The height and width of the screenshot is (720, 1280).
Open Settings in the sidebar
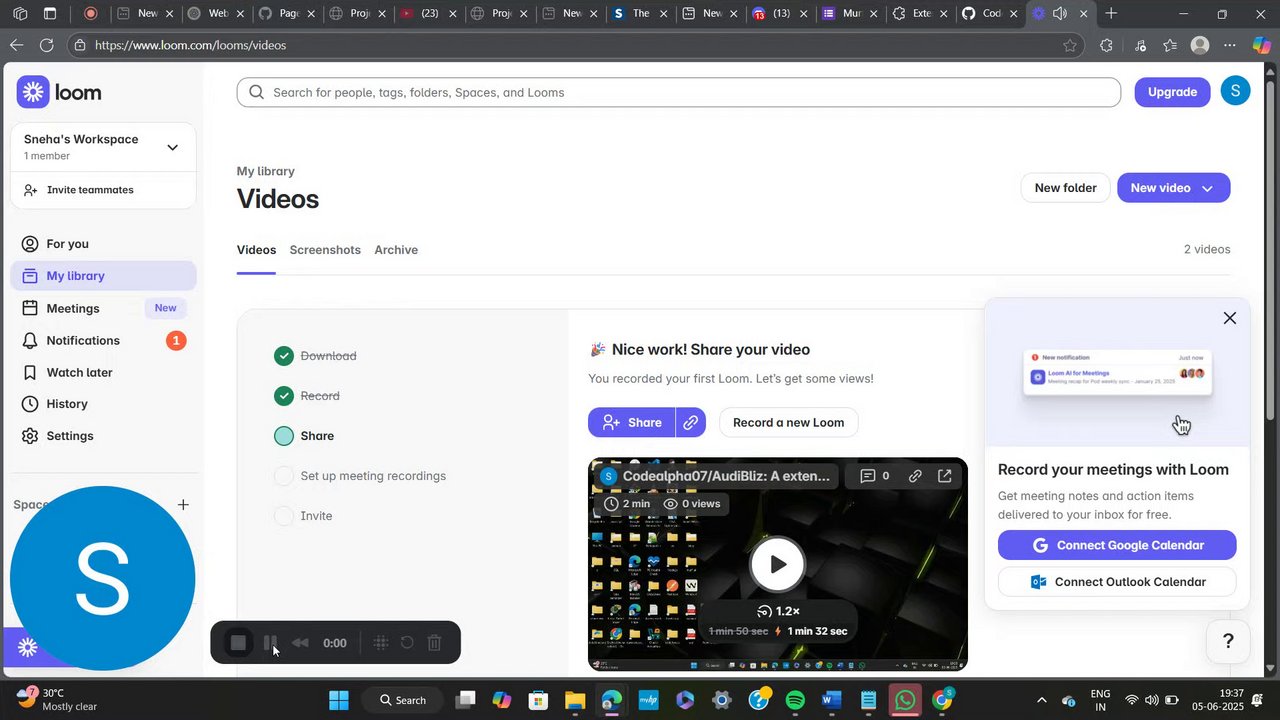103,436
